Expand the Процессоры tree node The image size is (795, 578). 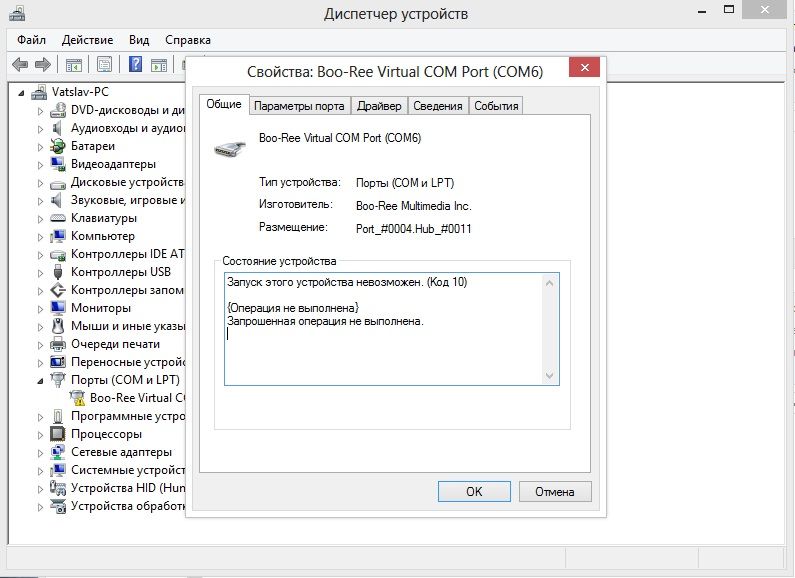[x=41, y=434]
